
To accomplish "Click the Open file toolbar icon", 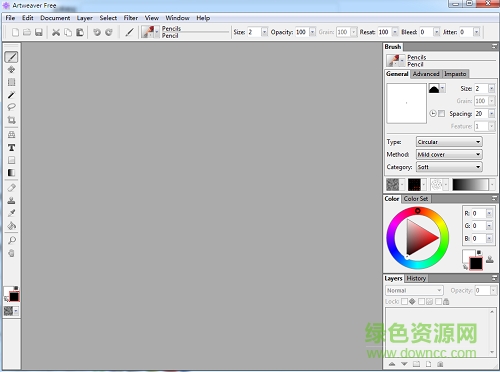I will [x=27, y=32].
